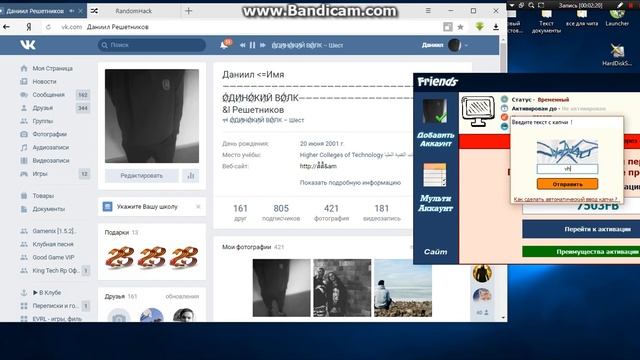
Task: Click the VK logo in the header
Action: coord(28,44)
